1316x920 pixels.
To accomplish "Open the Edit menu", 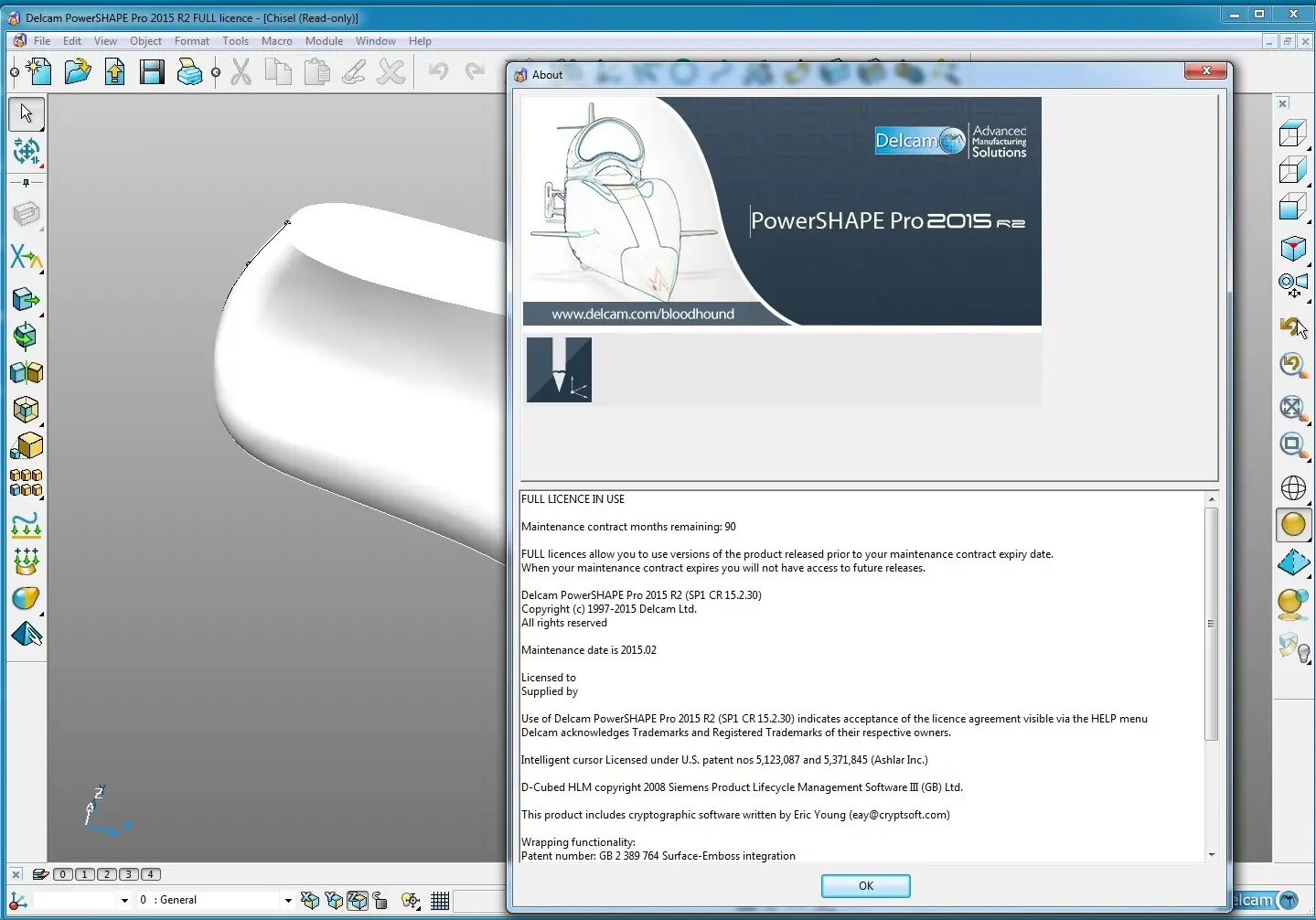I will (x=72, y=41).
